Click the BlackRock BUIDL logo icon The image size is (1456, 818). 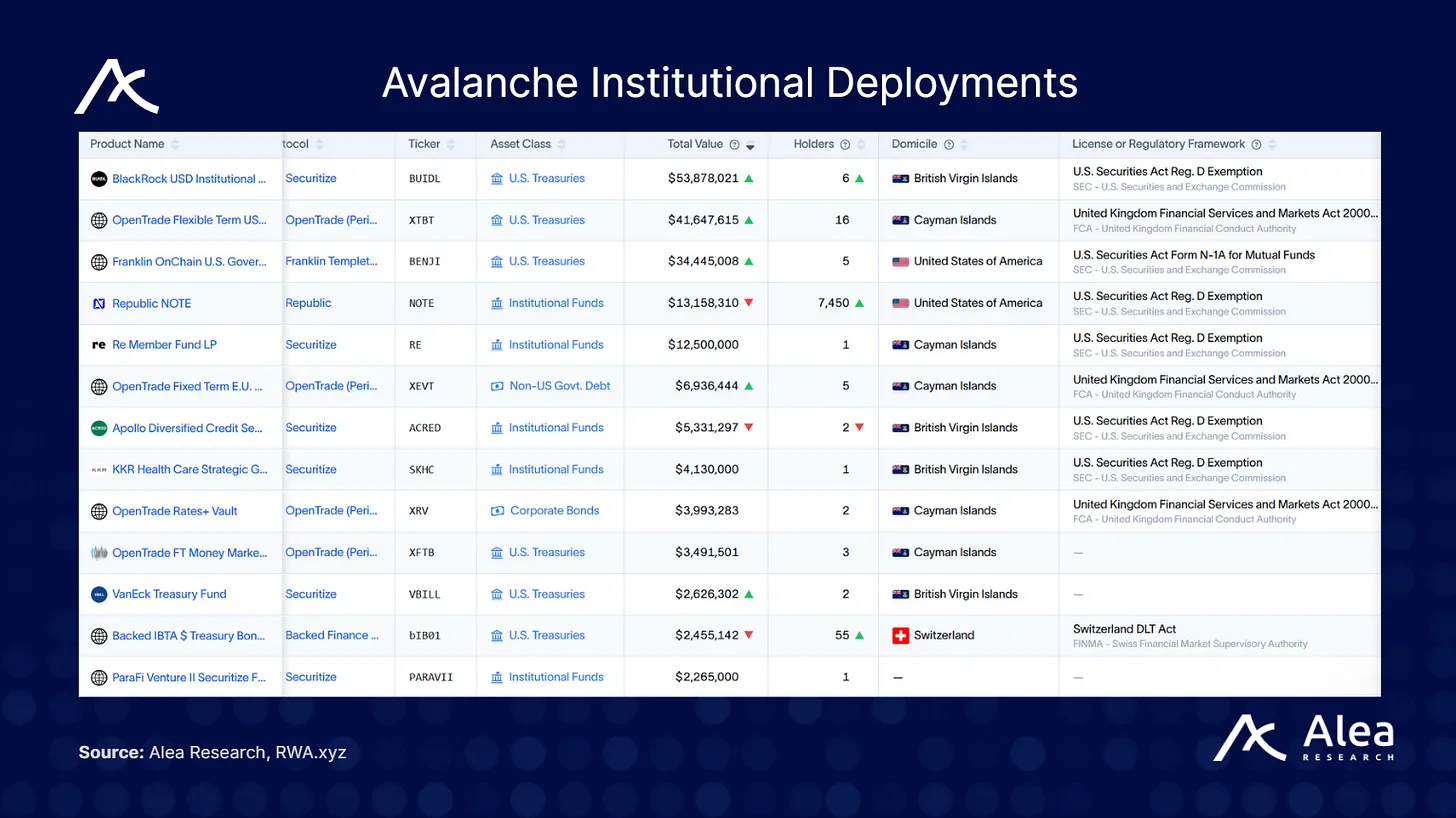click(99, 179)
